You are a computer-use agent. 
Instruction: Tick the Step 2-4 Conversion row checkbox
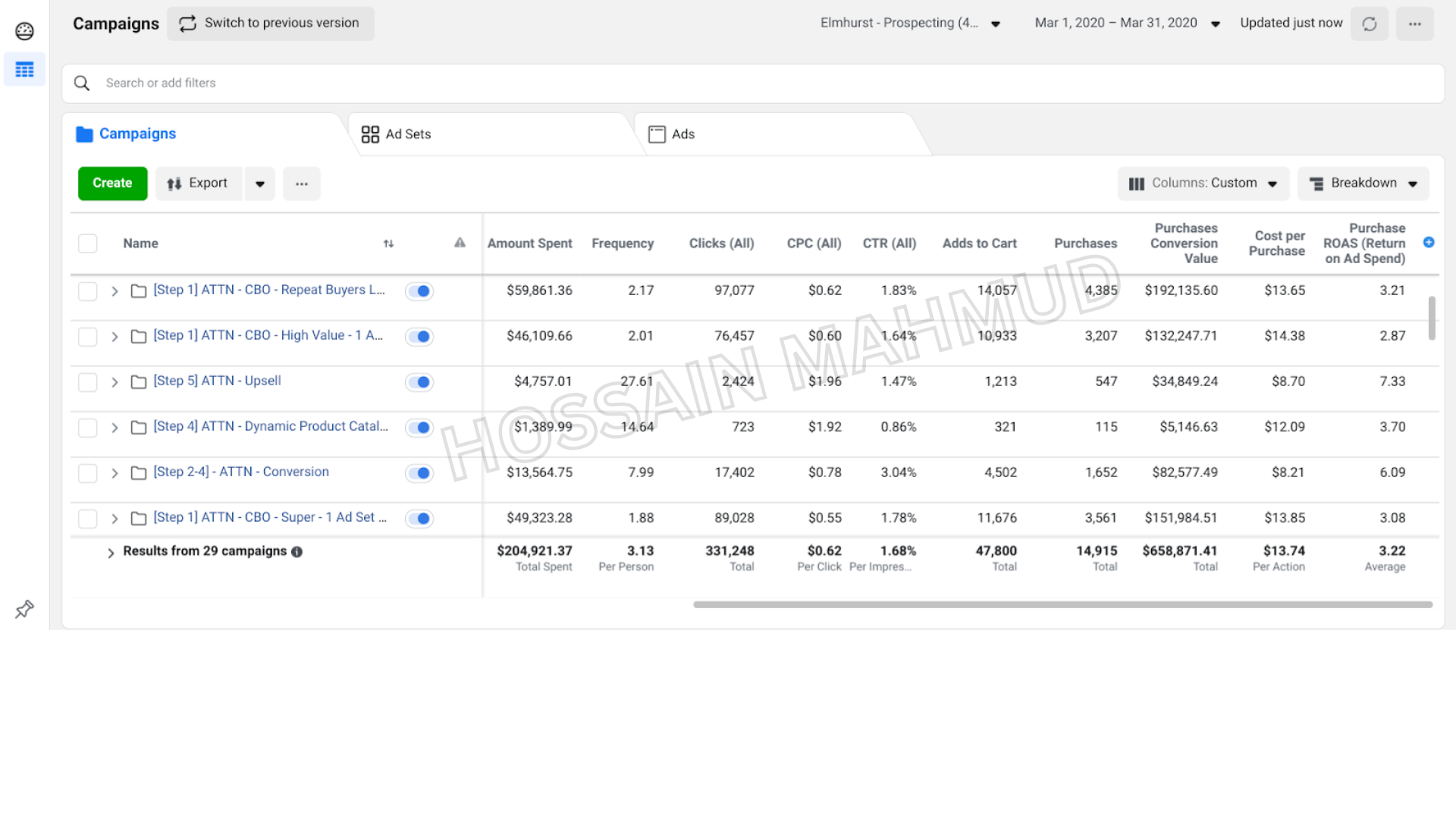click(88, 473)
